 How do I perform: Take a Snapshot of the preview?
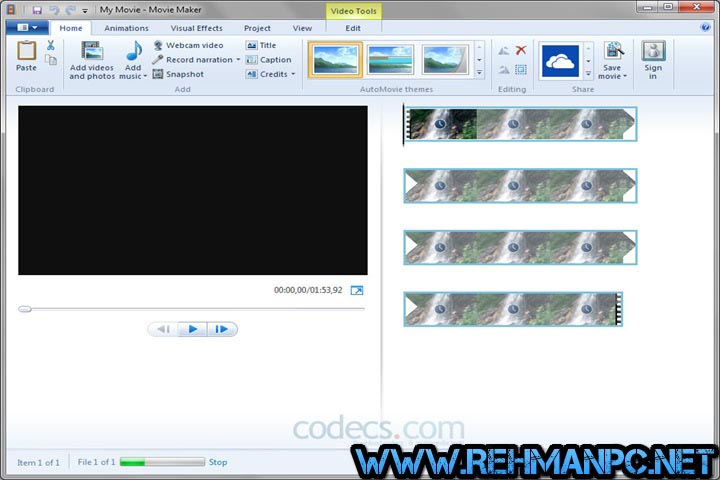pos(178,74)
